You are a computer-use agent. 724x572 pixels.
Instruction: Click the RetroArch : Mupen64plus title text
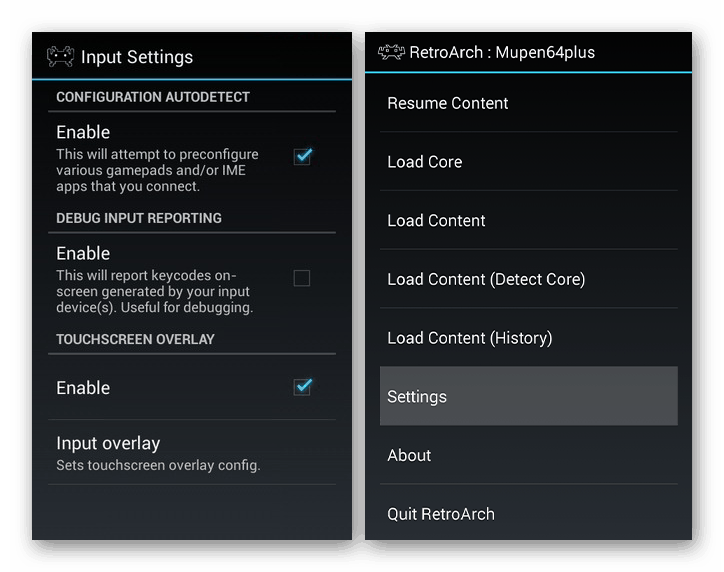tap(502, 52)
